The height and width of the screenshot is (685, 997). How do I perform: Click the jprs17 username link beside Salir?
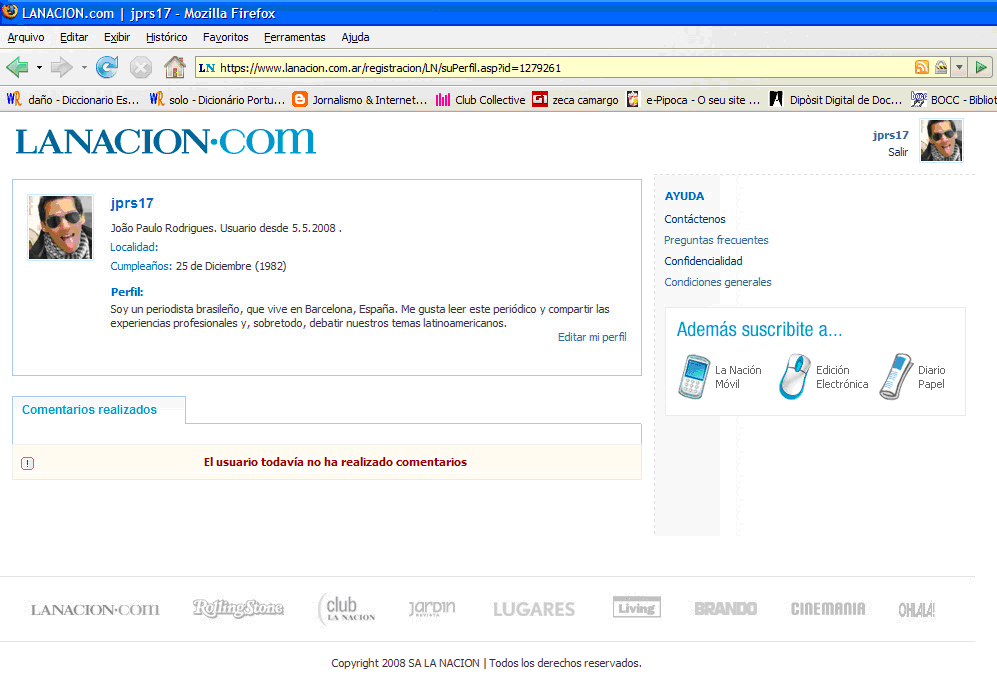click(890, 135)
